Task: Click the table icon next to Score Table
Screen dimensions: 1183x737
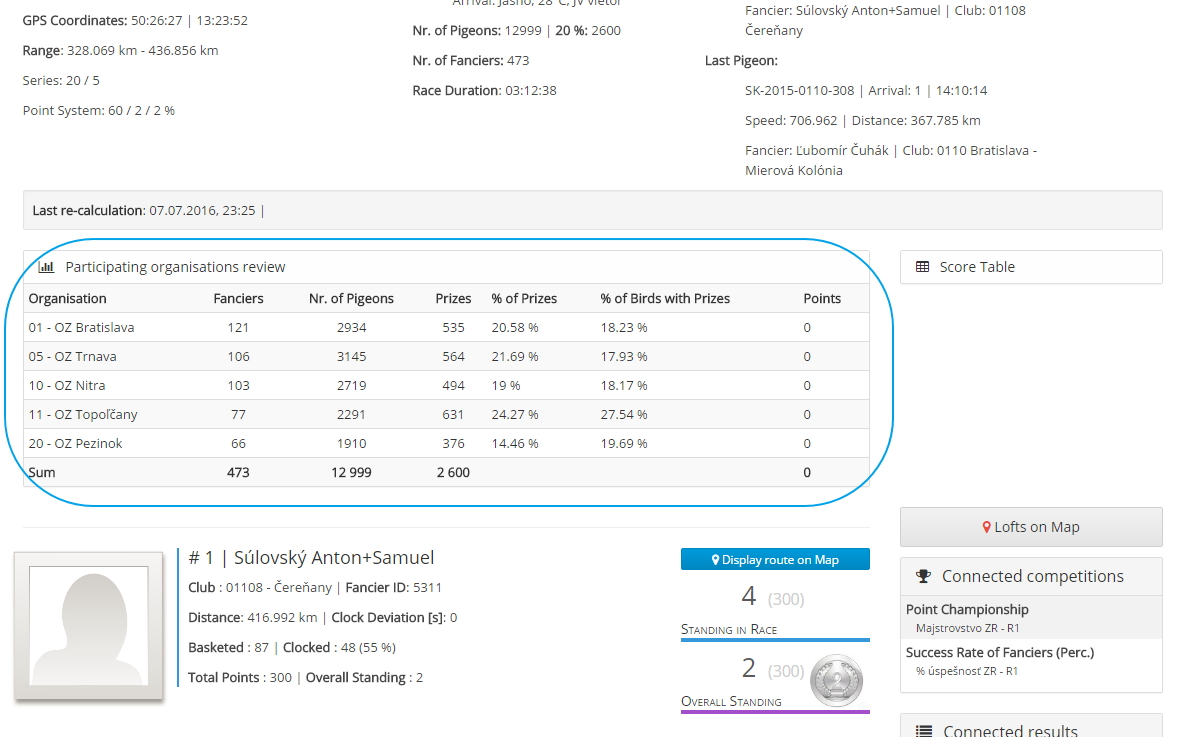Action: (x=922, y=267)
